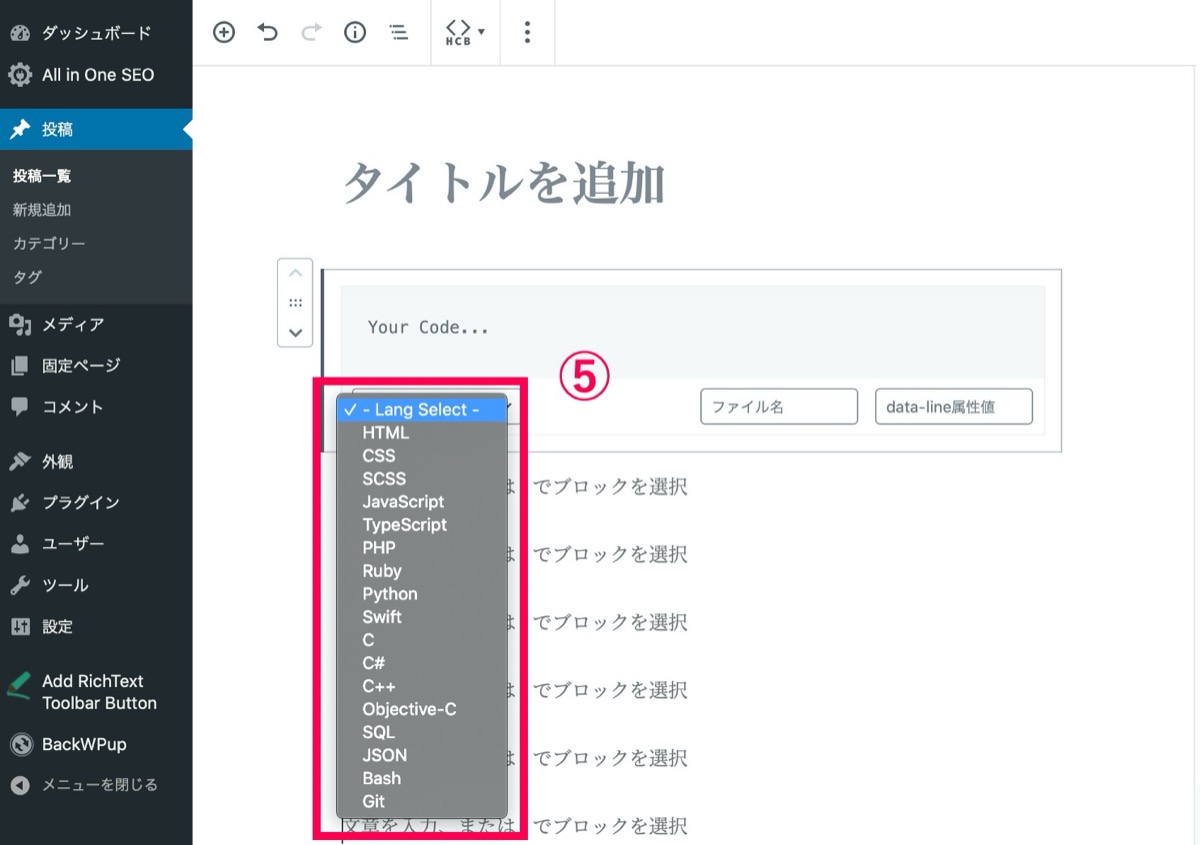This screenshot has height=845, width=1200.
Task: Click the タイトルを追加 title field
Action: coord(504,184)
